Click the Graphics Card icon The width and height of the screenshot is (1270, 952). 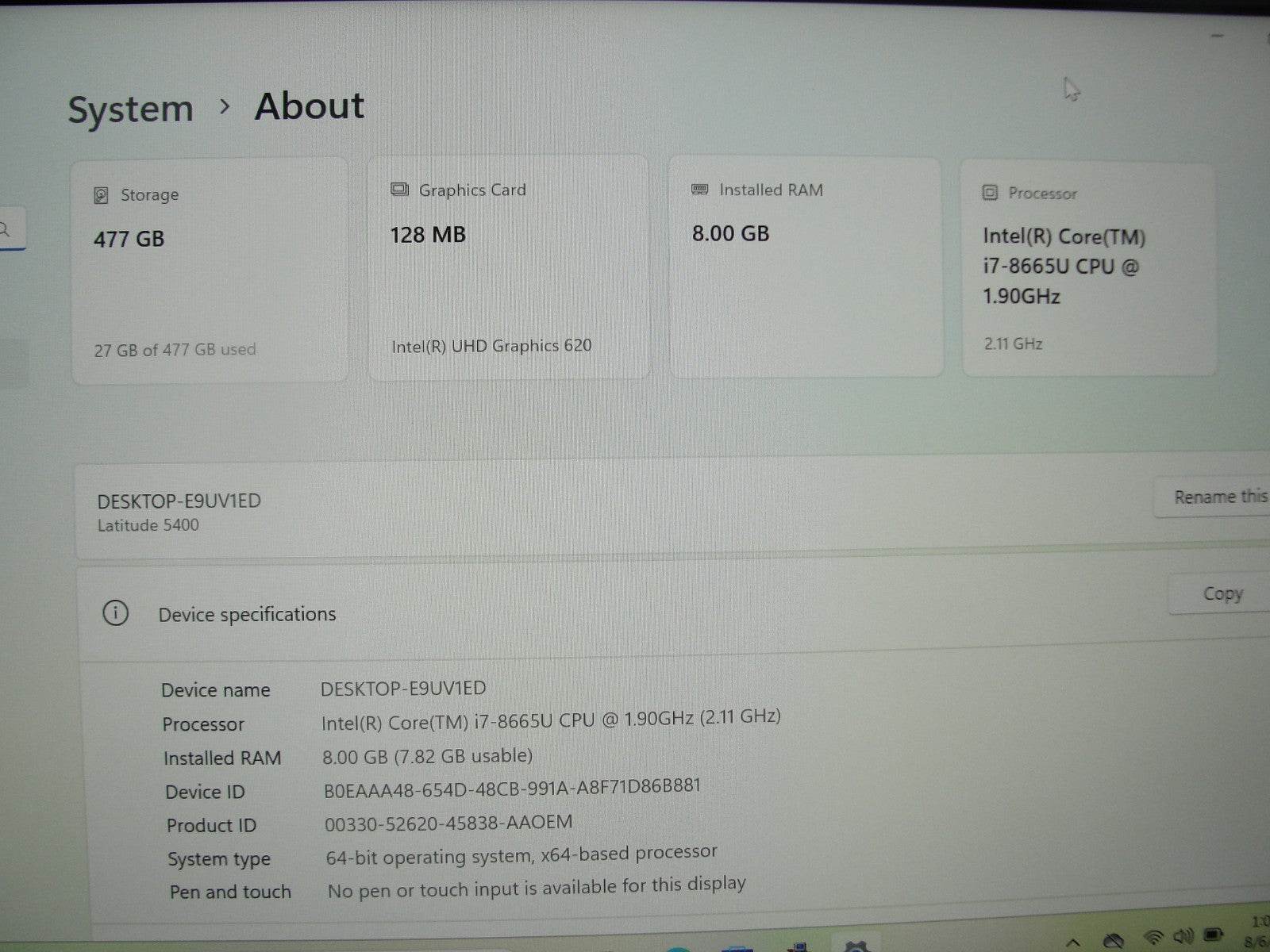398,189
